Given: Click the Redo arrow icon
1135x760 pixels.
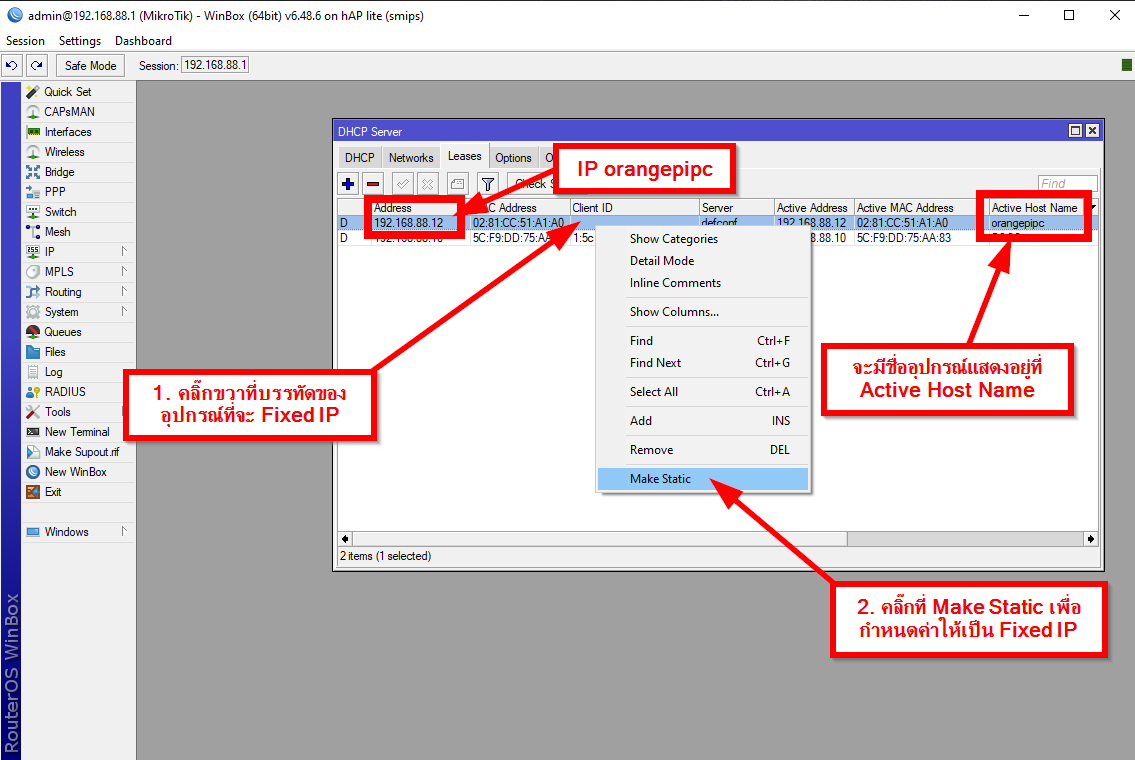Looking at the screenshot, I should pos(37,65).
